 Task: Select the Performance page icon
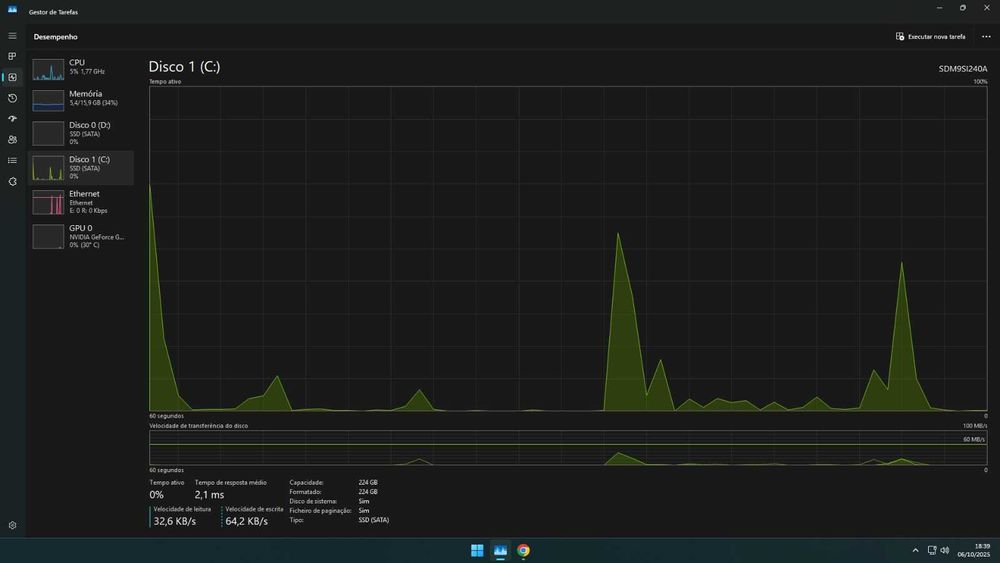(x=12, y=77)
